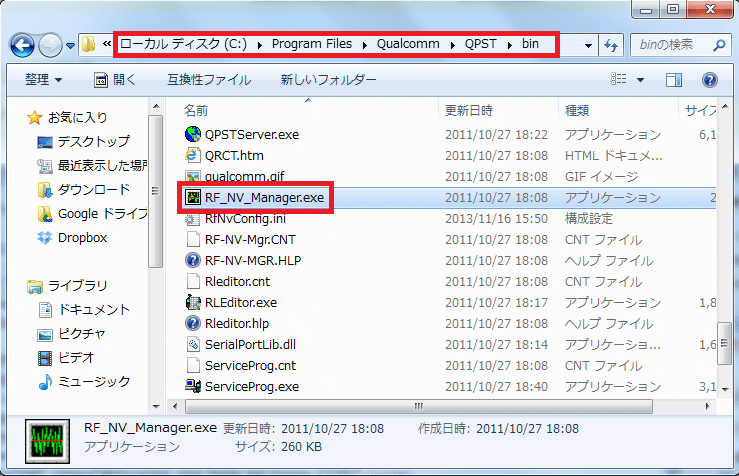The width and height of the screenshot is (739, 476).
Task: Select qualcomm.gif image file icon
Action: click(193, 176)
